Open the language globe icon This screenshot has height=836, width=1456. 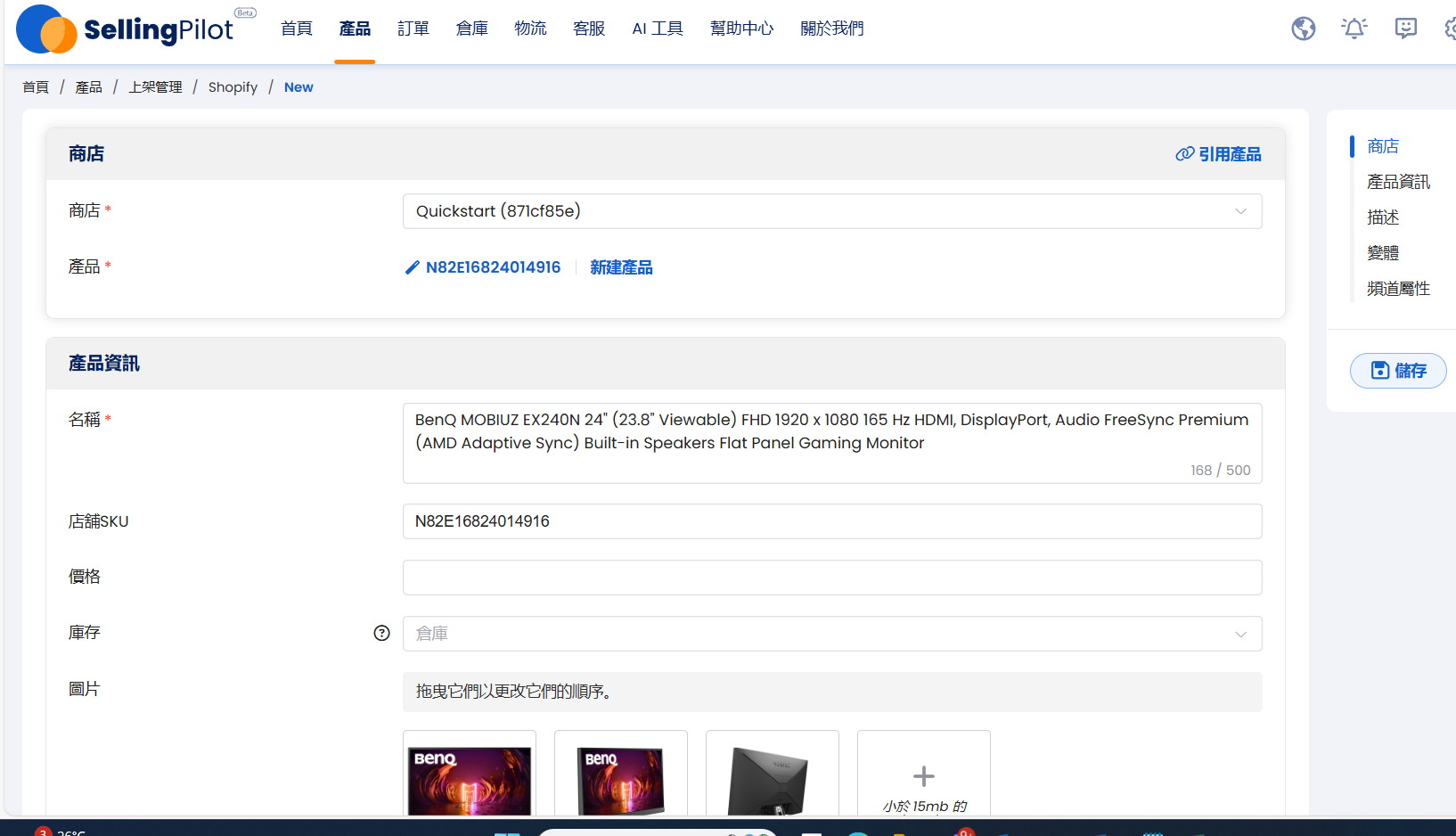coord(1304,29)
